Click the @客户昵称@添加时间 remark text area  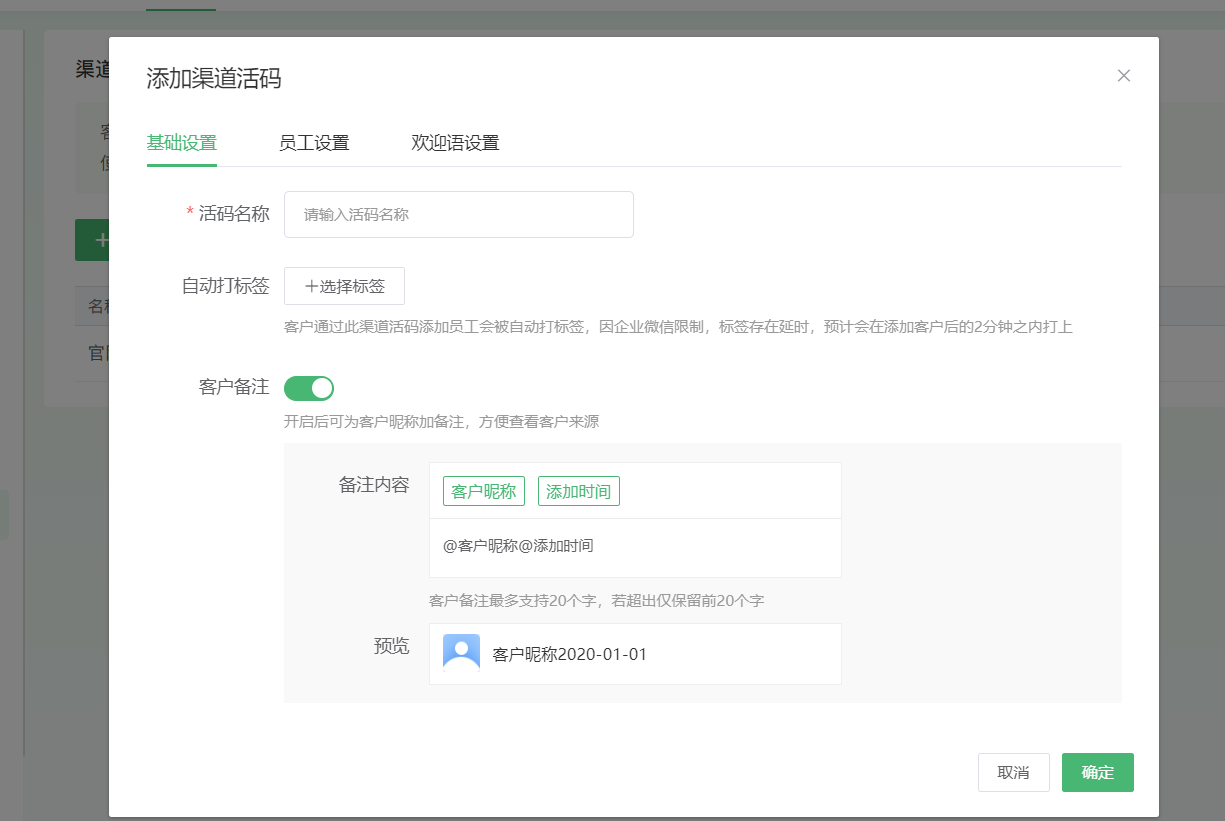tap(634, 547)
